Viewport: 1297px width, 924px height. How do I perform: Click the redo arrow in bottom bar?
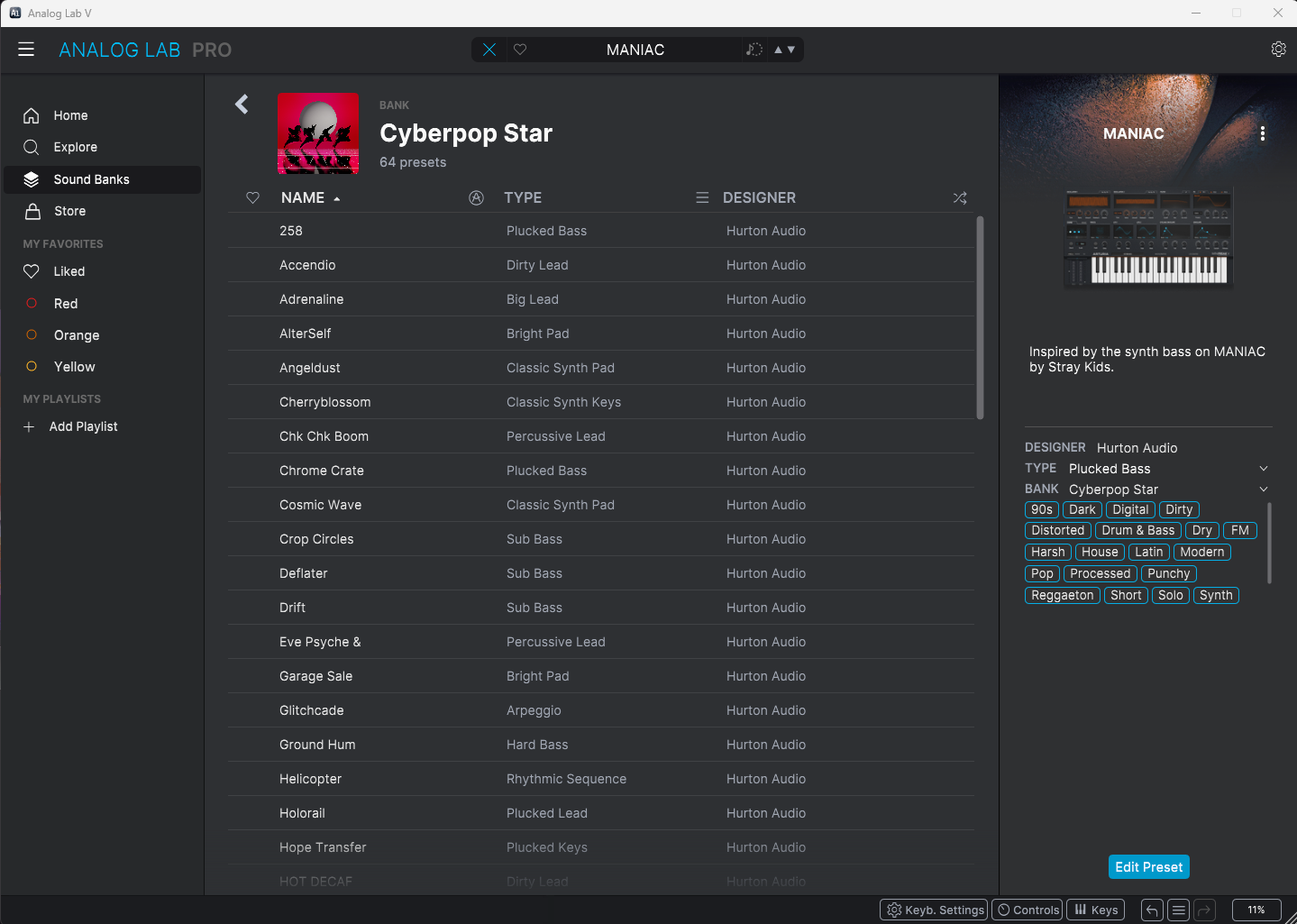(x=1205, y=910)
